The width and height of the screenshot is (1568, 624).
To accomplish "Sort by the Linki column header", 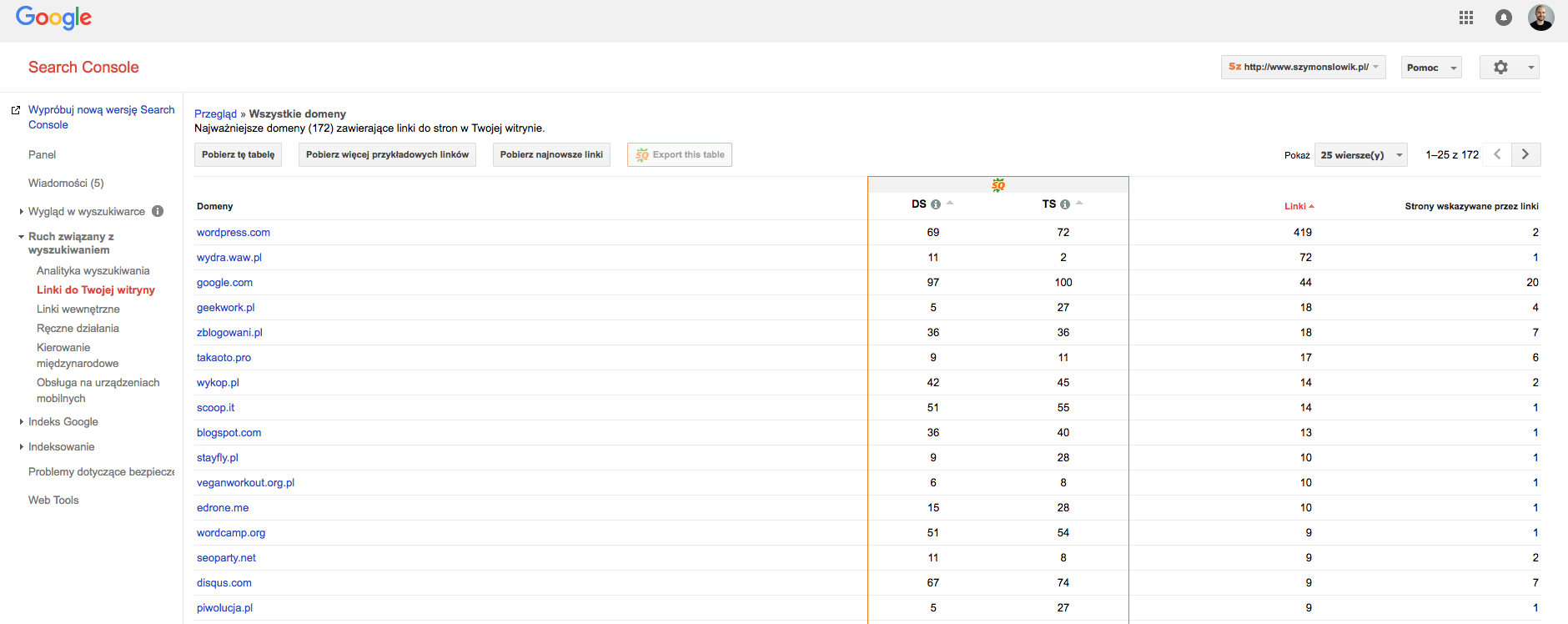I will [1299, 206].
